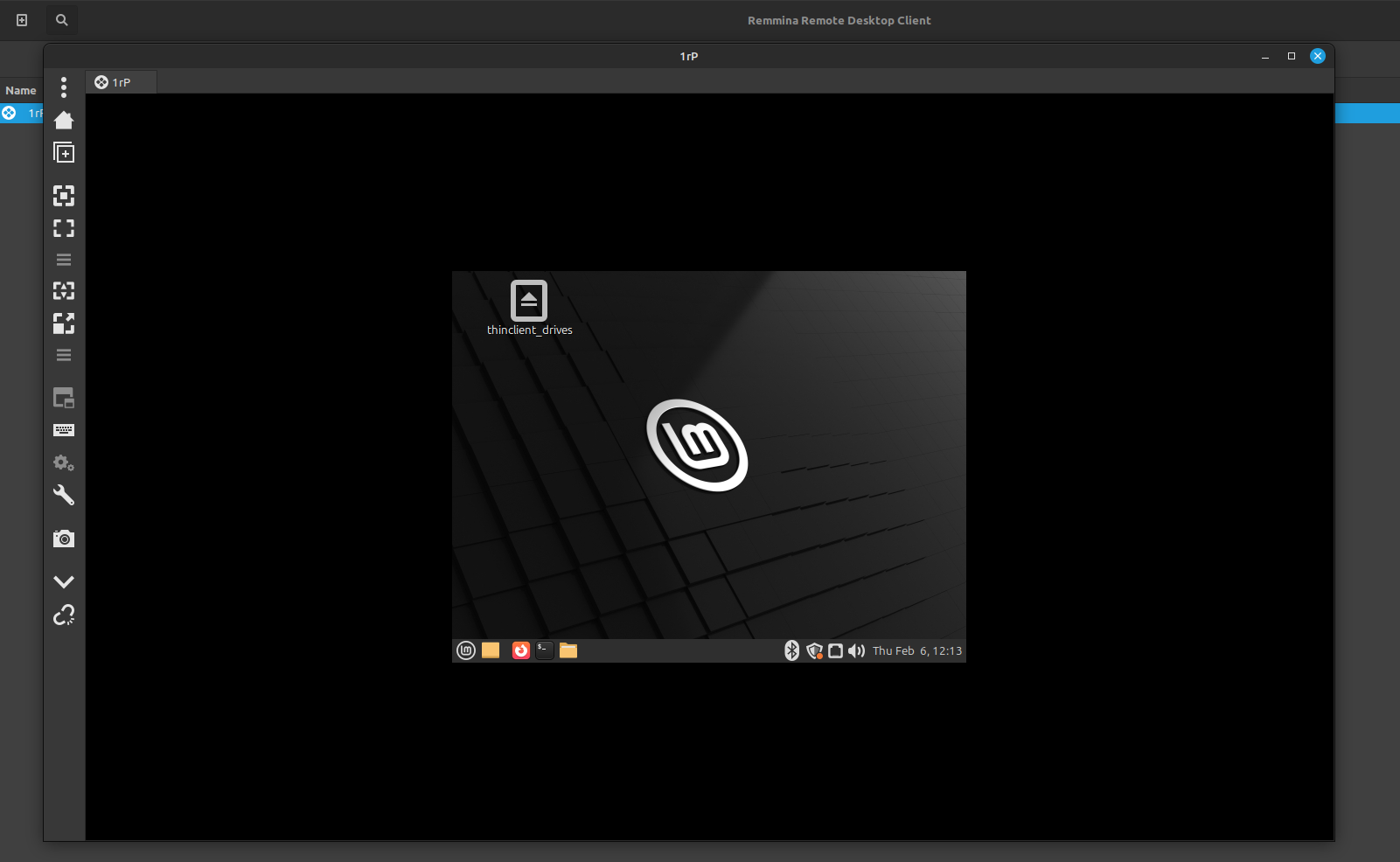Toggle dynamic resolution update
The width and height of the screenshot is (1400, 862).
click(x=64, y=290)
